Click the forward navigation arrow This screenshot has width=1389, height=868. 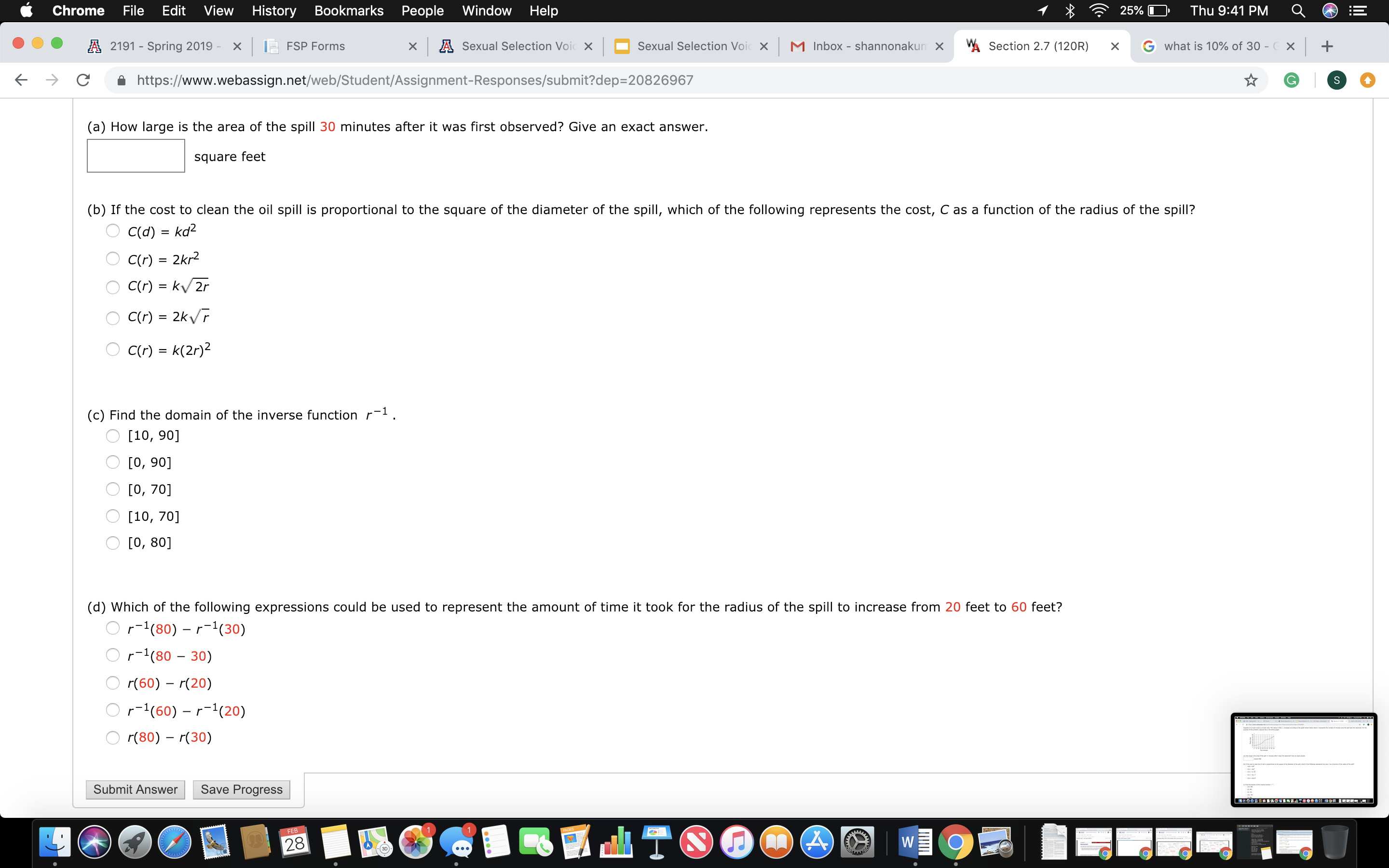52,80
